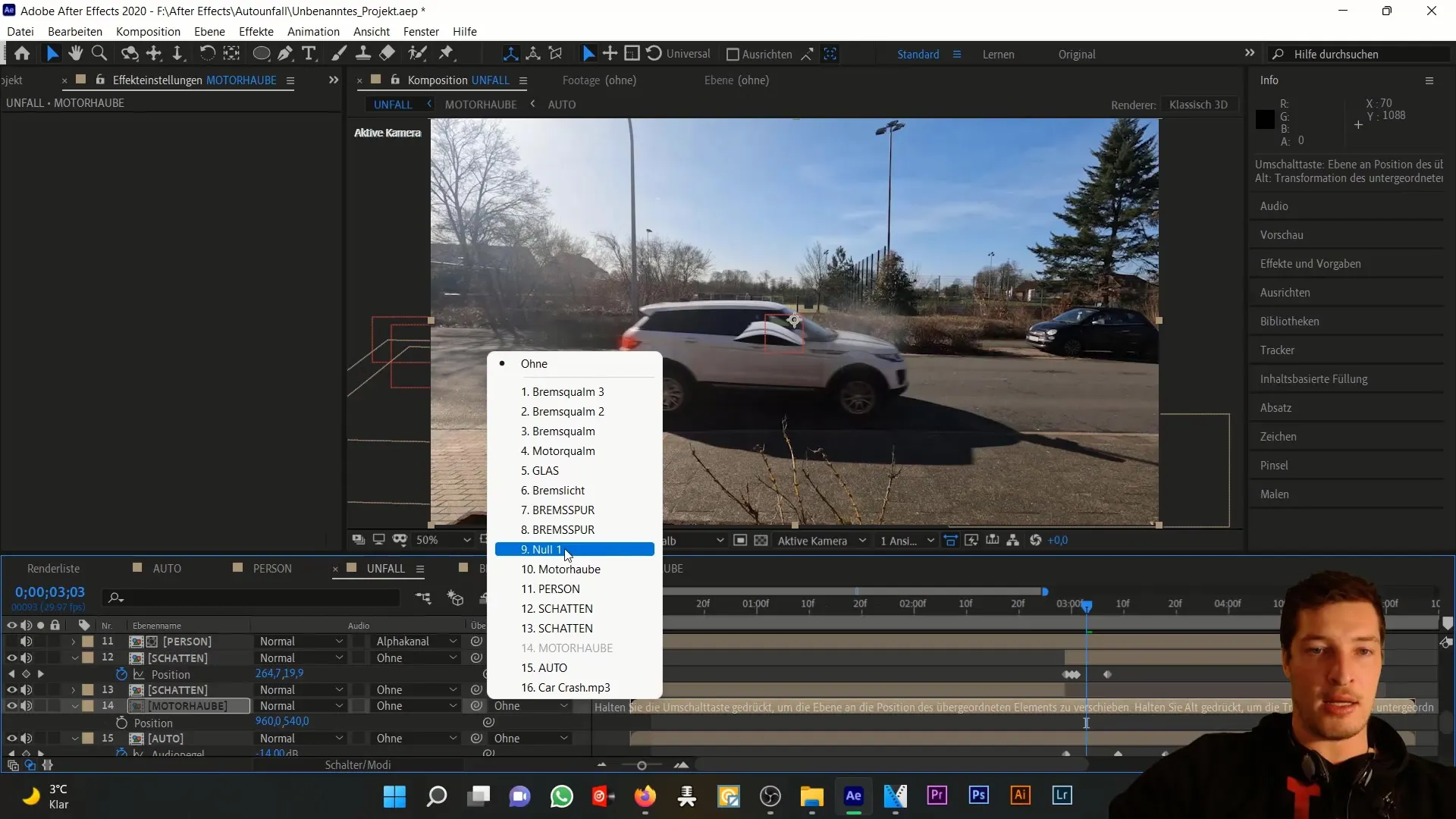Image resolution: width=1456 pixels, height=819 pixels.
Task: Click MOTORHAUBE composition tab
Action: [x=480, y=104]
